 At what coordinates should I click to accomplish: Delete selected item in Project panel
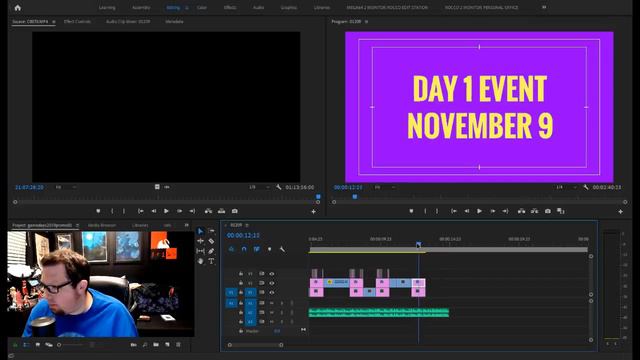(178, 345)
